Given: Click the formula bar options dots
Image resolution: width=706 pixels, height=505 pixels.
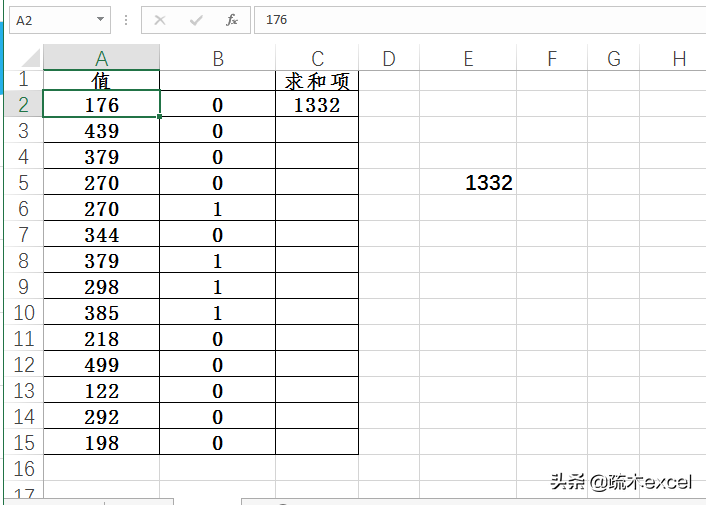Looking at the screenshot, I should [126, 20].
